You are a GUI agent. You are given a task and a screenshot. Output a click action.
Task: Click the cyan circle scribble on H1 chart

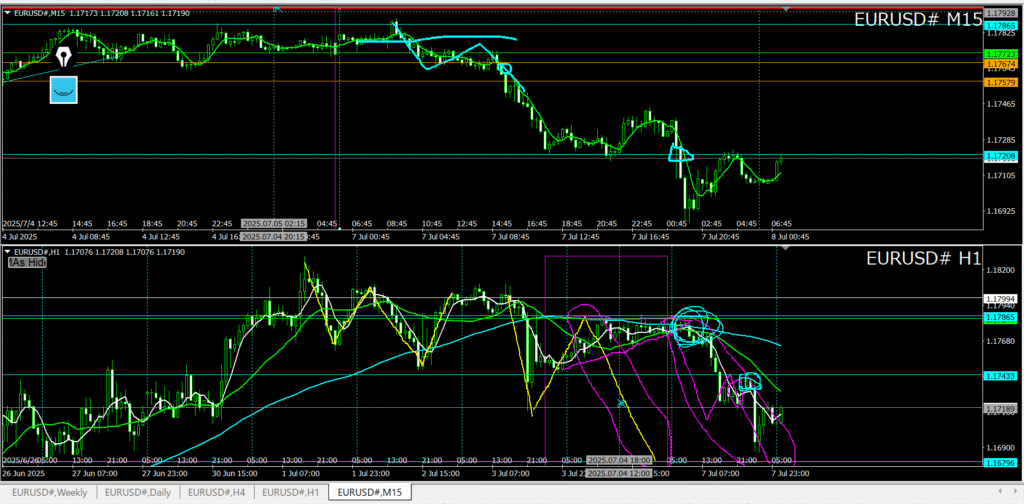click(x=692, y=324)
